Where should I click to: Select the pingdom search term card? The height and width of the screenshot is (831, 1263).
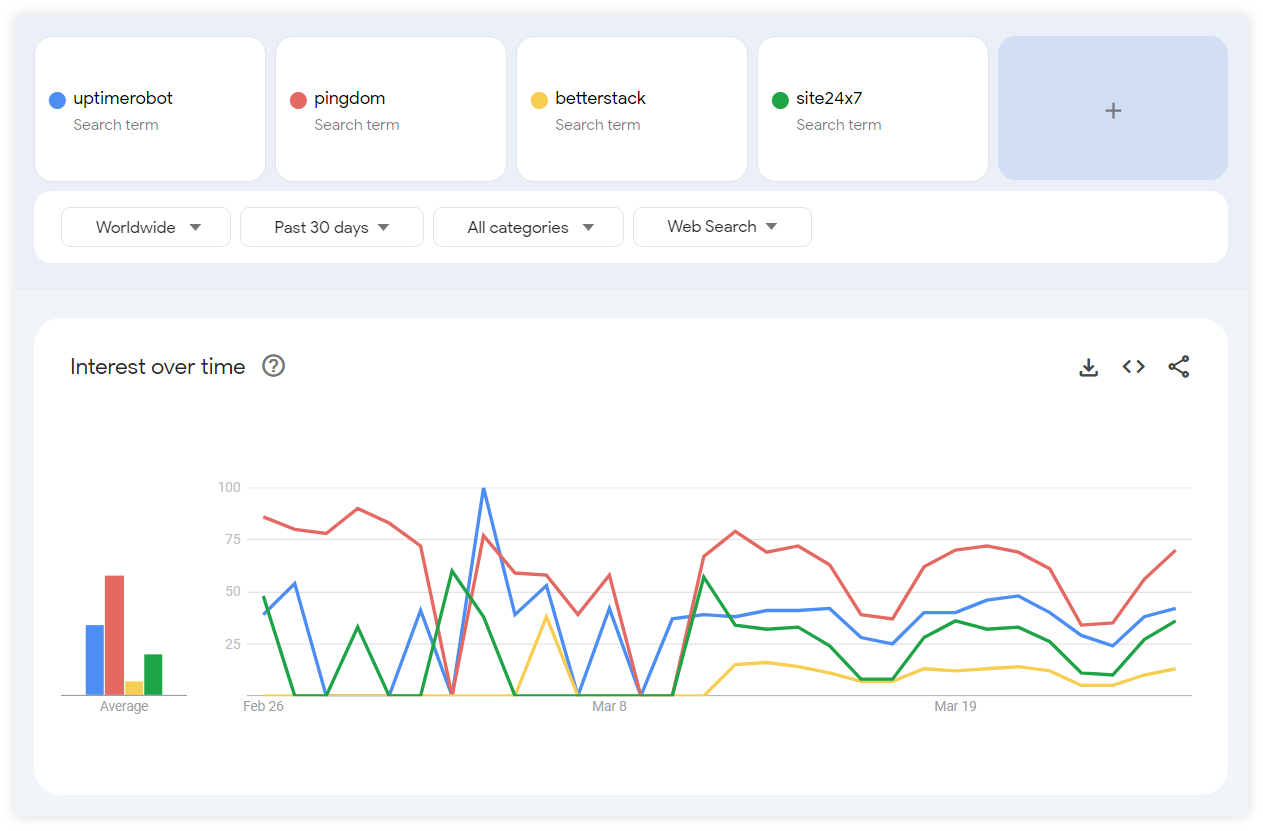click(x=390, y=108)
